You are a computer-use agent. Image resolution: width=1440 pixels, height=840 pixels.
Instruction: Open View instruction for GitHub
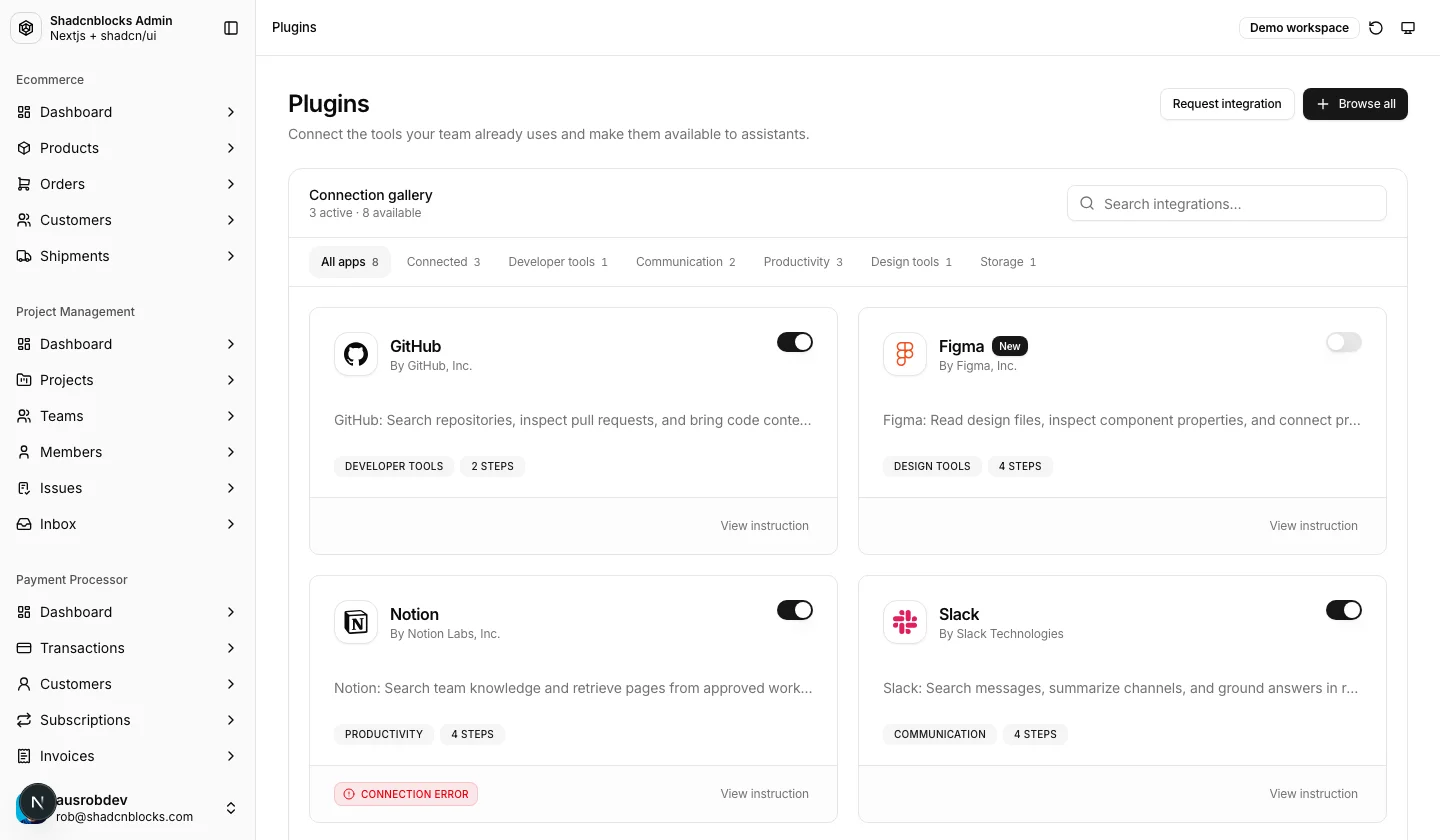click(x=765, y=526)
